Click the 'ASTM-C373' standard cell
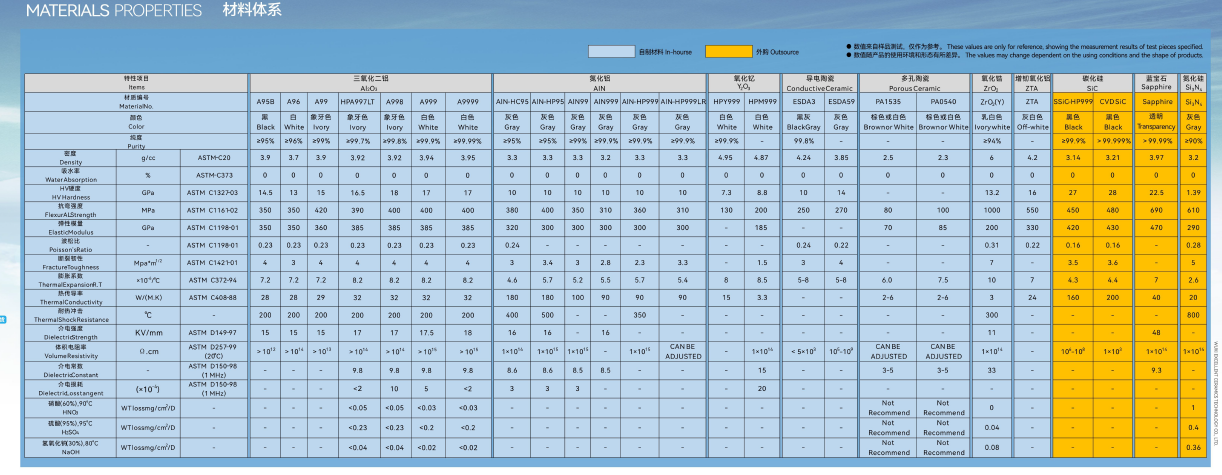The width and height of the screenshot is (1222, 475). pyautogui.click(x=214, y=174)
